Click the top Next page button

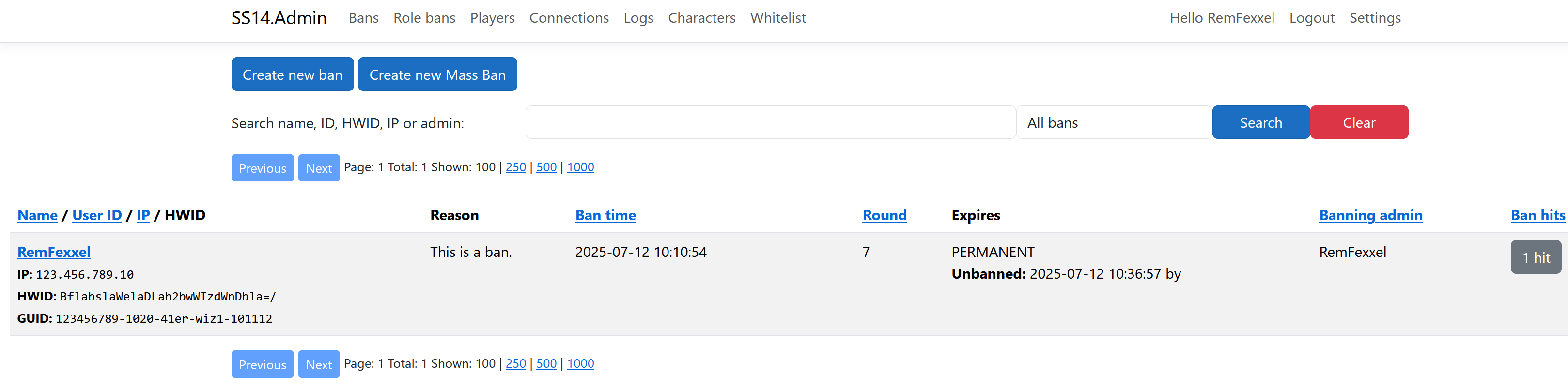pyautogui.click(x=318, y=168)
